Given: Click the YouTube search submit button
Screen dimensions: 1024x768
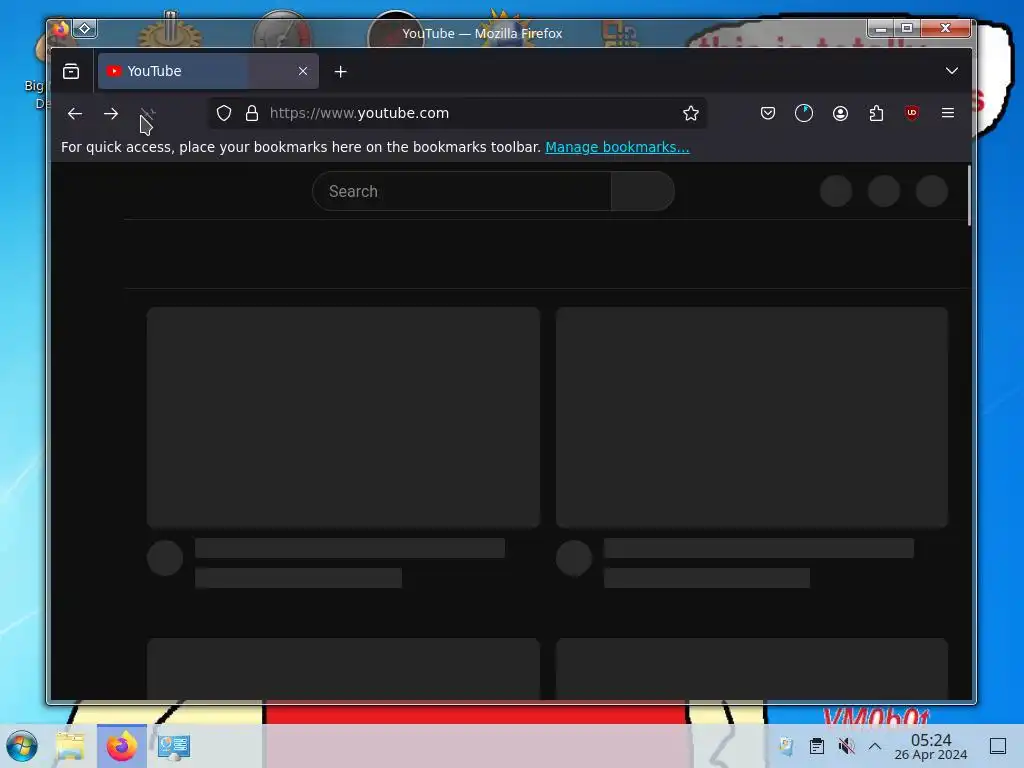Looking at the screenshot, I should [643, 191].
